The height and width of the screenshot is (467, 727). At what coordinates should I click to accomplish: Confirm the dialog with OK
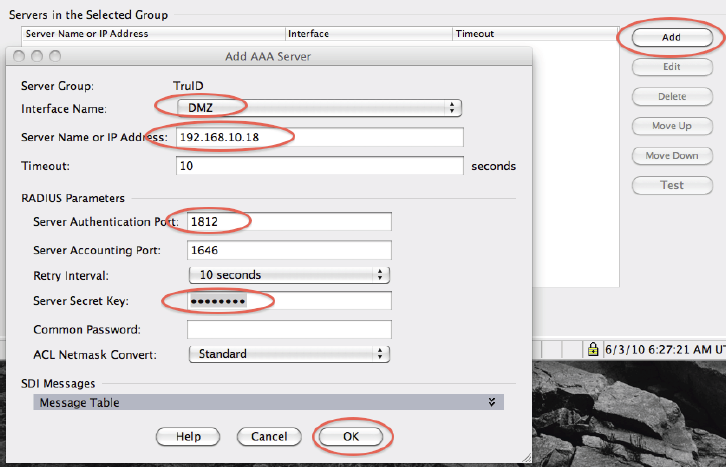(x=349, y=436)
